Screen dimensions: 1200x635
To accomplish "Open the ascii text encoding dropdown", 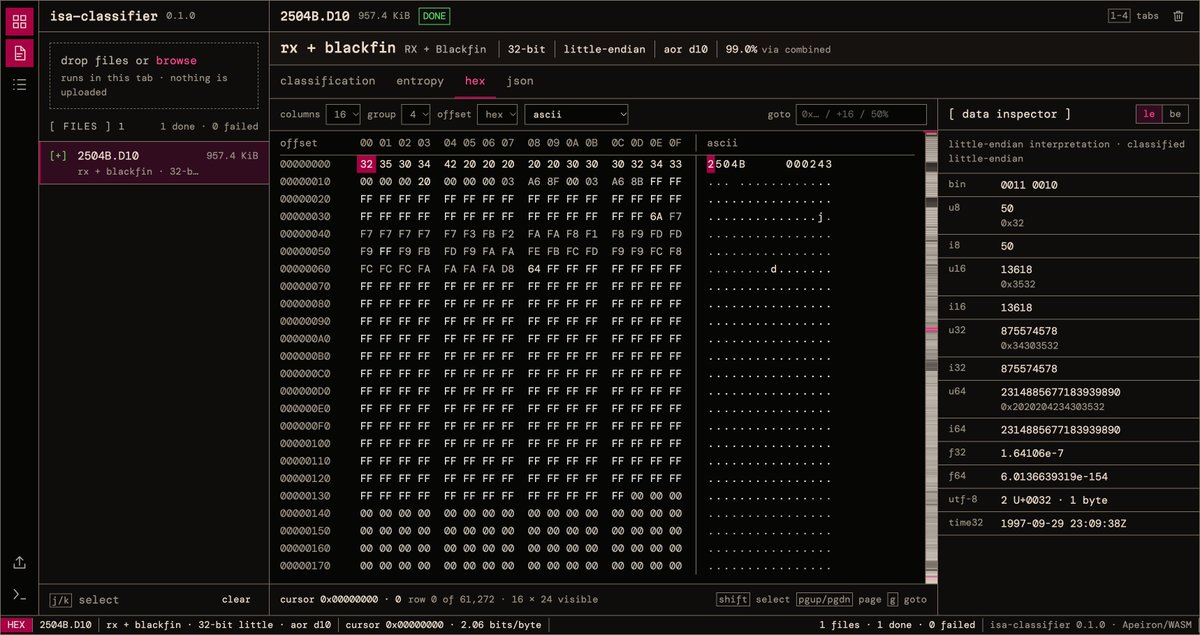I will click(576, 115).
